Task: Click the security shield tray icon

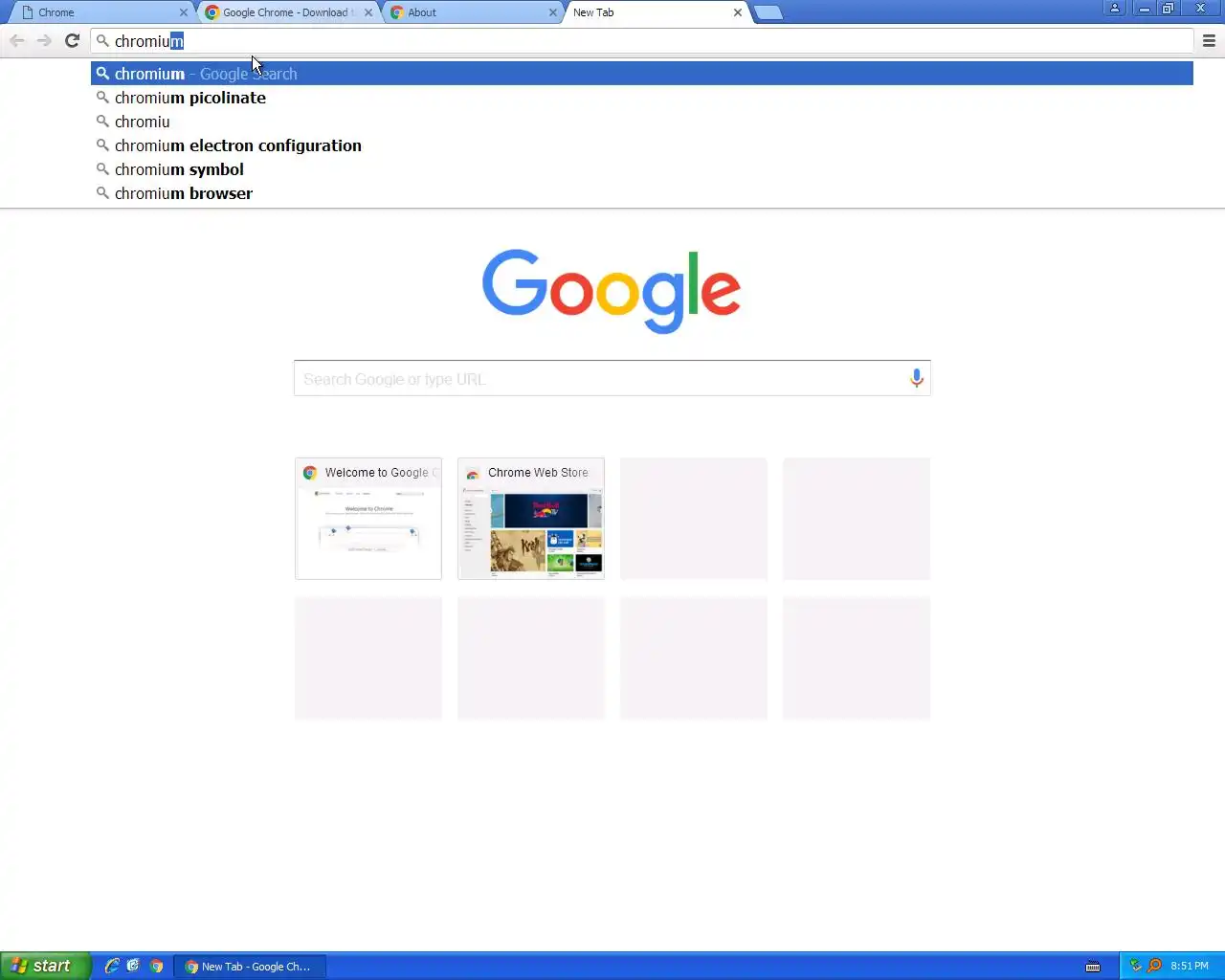Action: pos(1136,966)
